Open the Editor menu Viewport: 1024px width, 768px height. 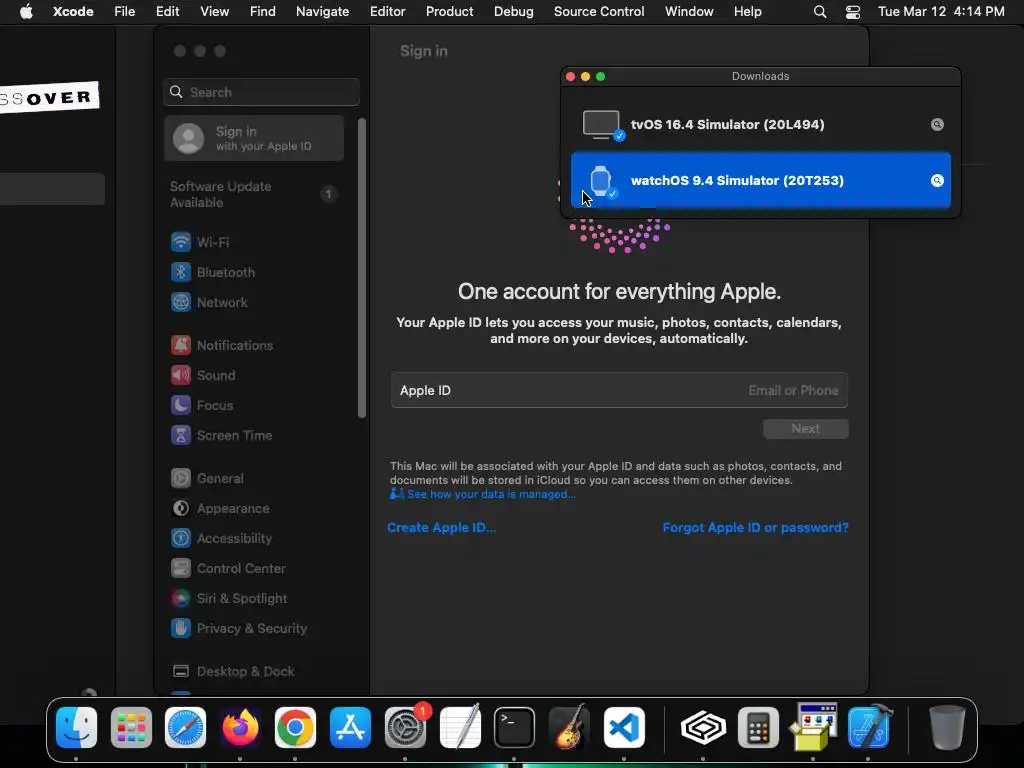tap(387, 12)
